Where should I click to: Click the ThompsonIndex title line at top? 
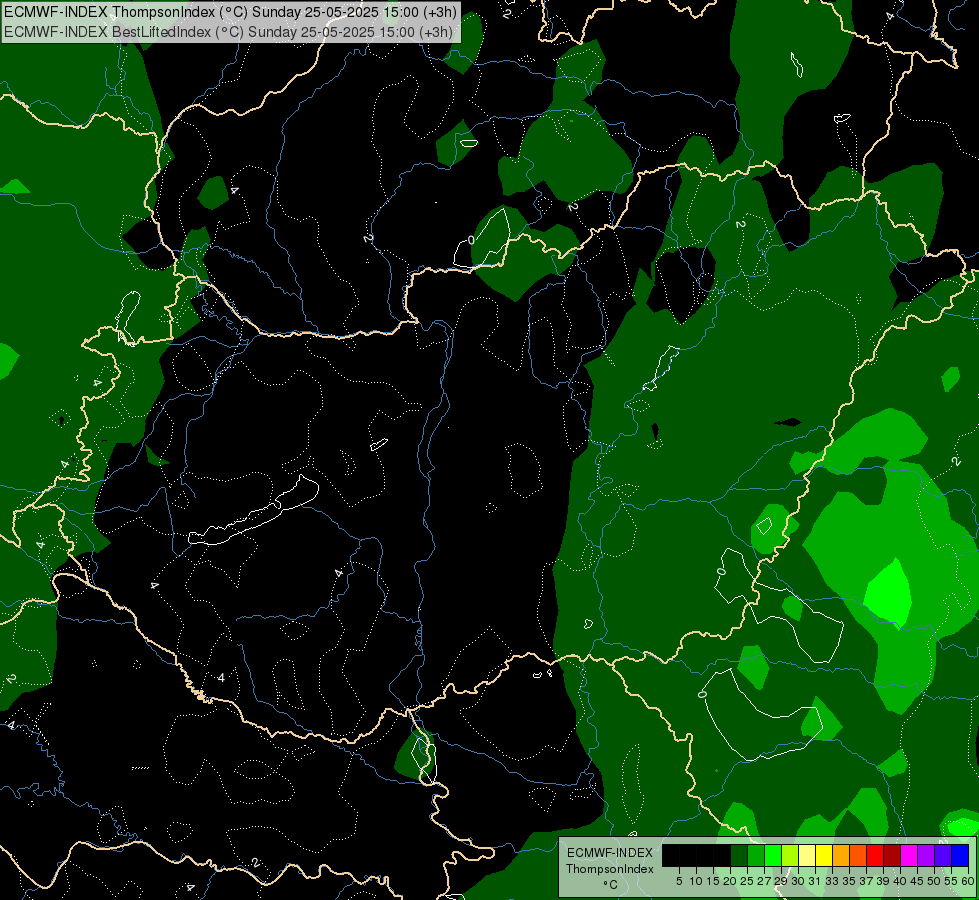coord(230,11)
